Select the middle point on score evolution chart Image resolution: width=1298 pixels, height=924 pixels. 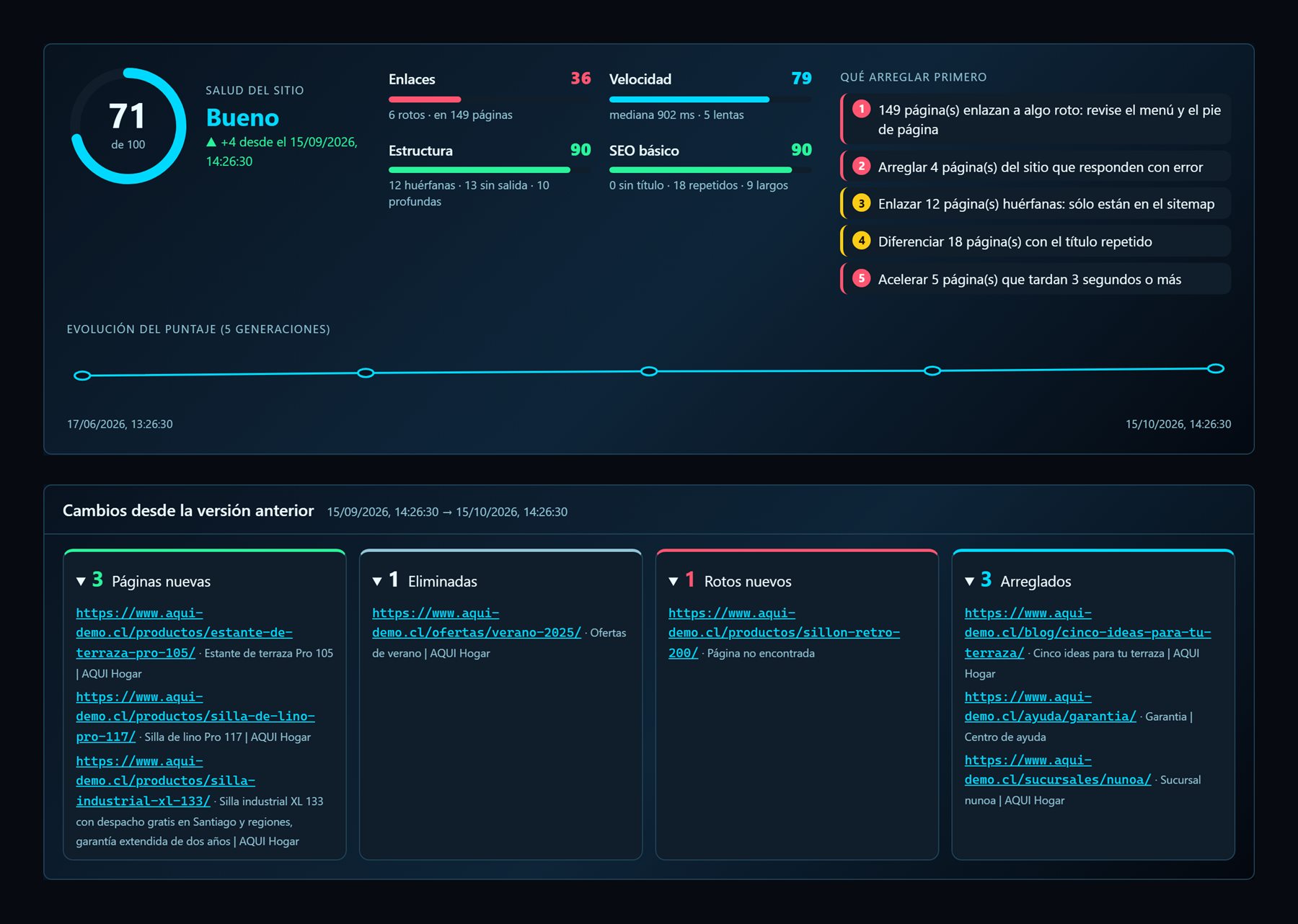649,371
